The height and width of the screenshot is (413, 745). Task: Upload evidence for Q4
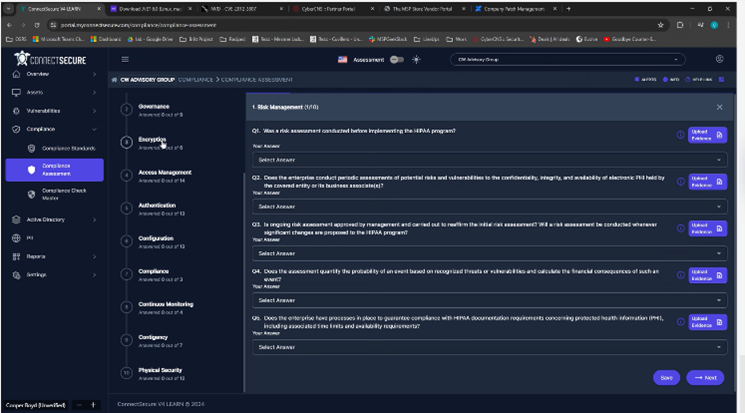click(x=707, y=275)
